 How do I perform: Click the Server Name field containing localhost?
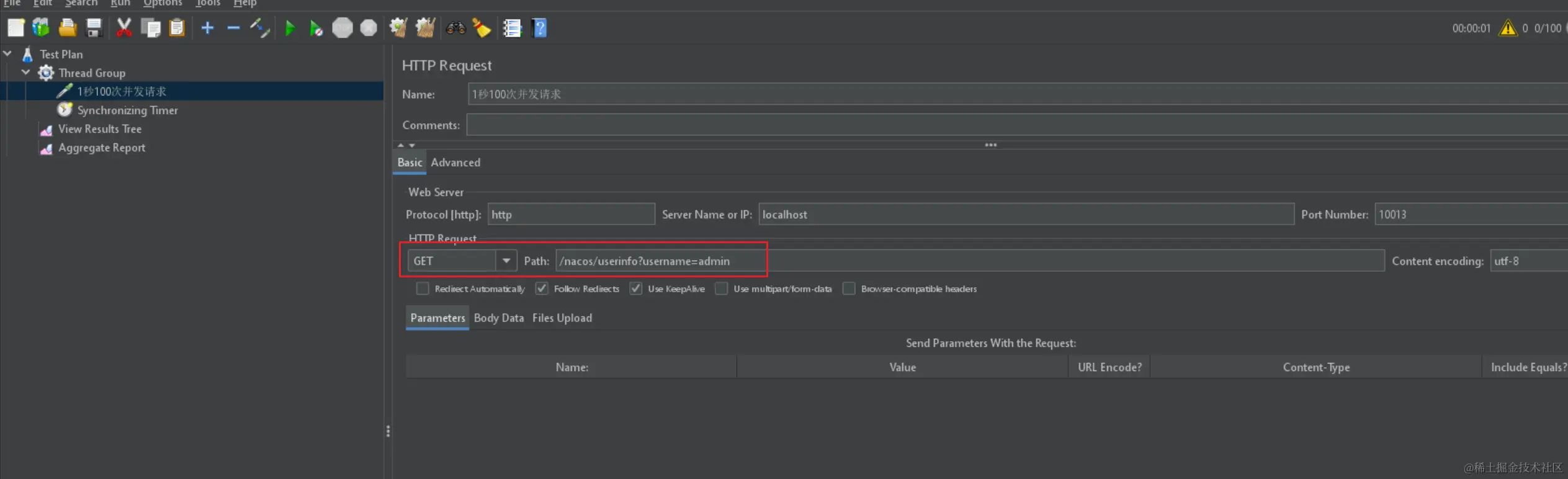pos(1026,214)
